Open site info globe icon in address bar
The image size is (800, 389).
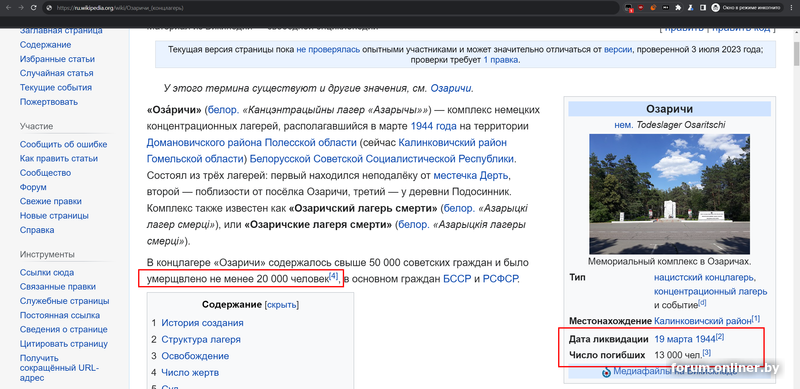pos(49,8)
